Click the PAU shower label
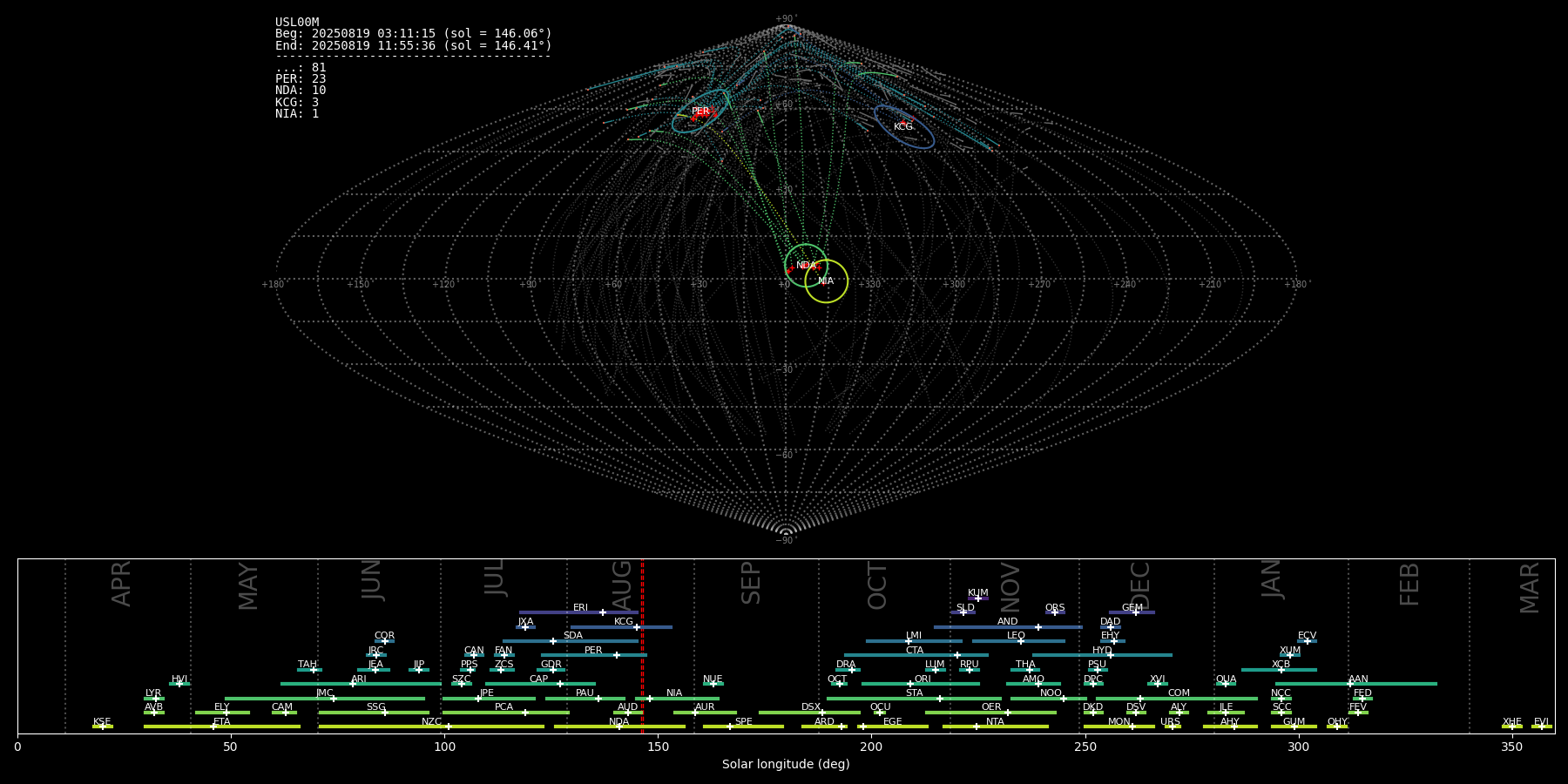This screenshot has width=1568, height=784. (585, 693)
